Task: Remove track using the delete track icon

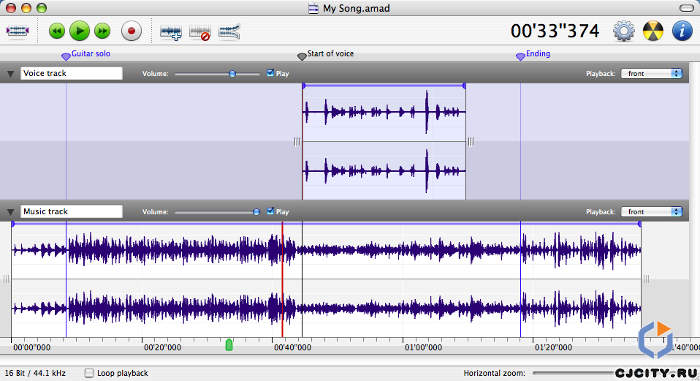Action: pos(200,32)
